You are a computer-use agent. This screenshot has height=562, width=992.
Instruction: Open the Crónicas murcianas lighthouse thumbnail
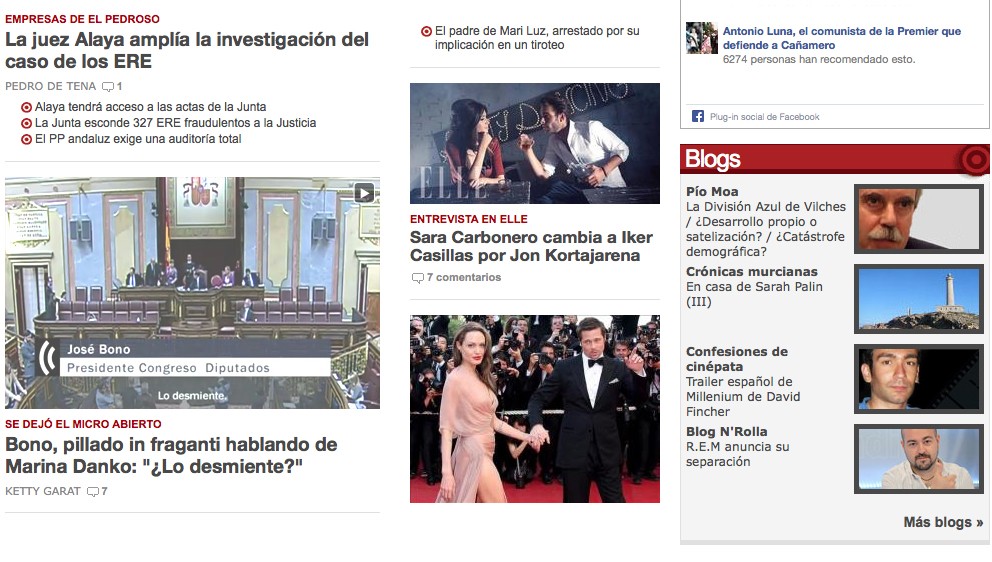tap(918, 298)
